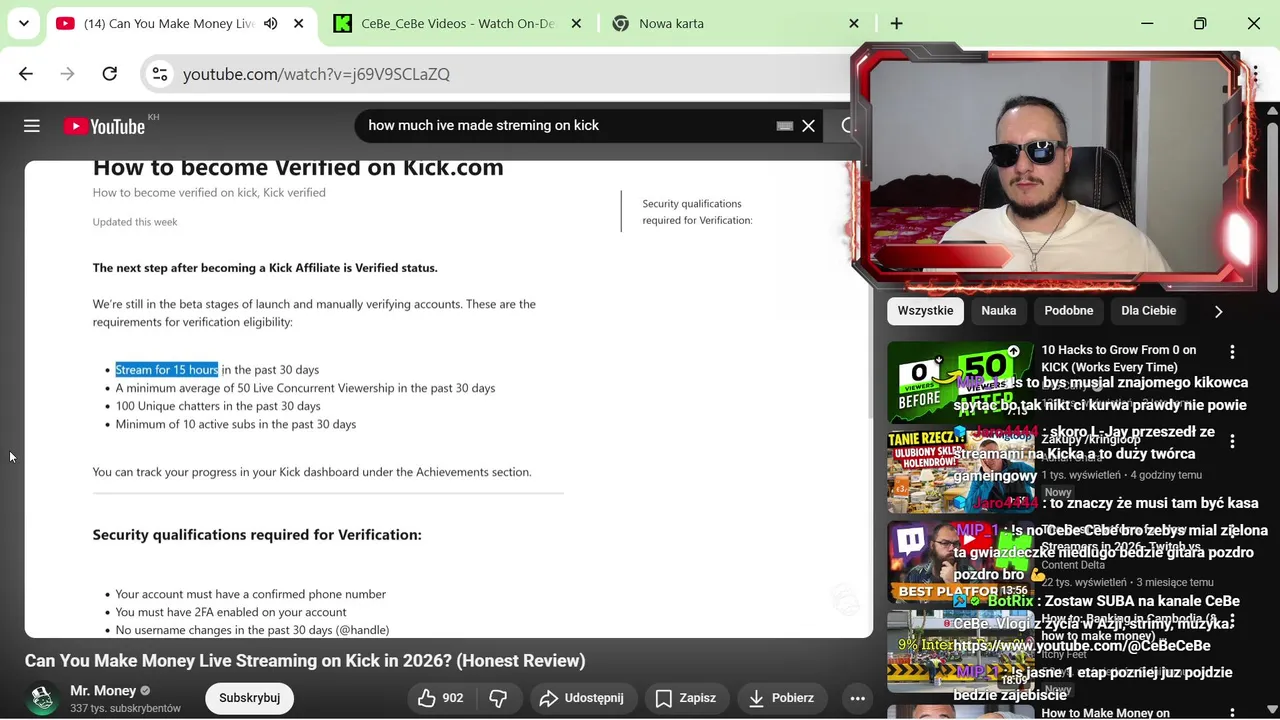The height and width of the screenshot is (720, 1280).
Task: Open a new browser tab
Action: [x=896, y=23]
